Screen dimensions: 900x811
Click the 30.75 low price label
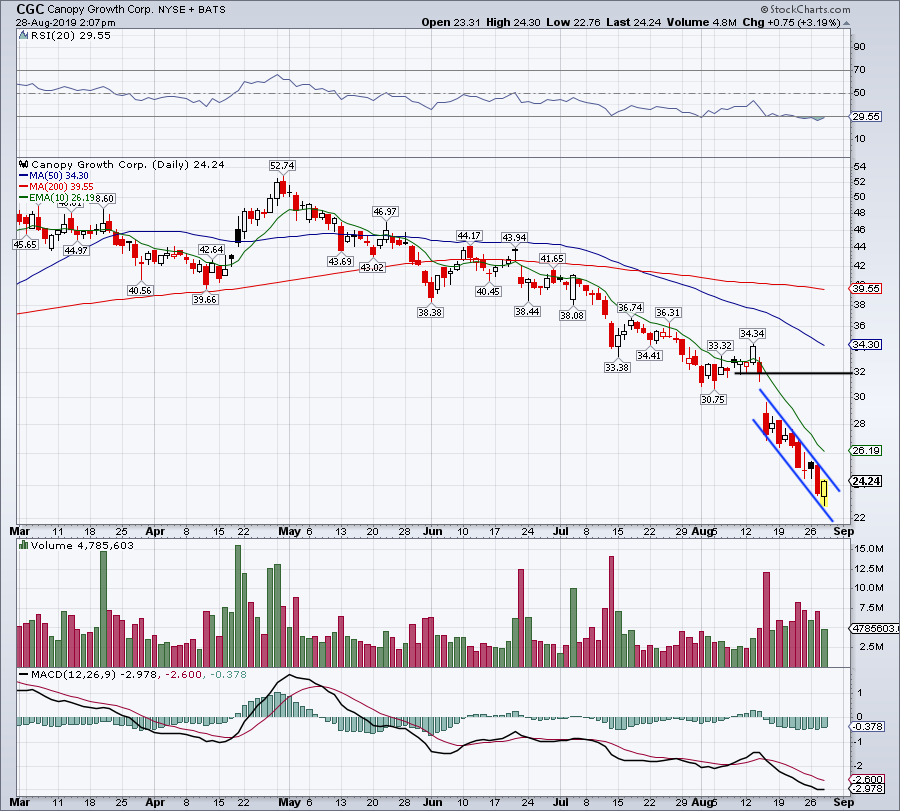tap(711, 399)
